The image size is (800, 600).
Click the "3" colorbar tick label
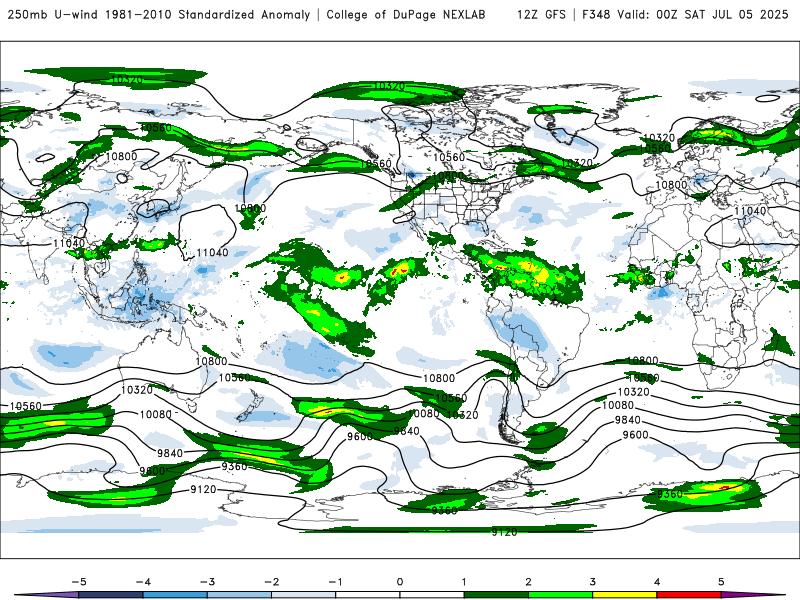[593, 582]
